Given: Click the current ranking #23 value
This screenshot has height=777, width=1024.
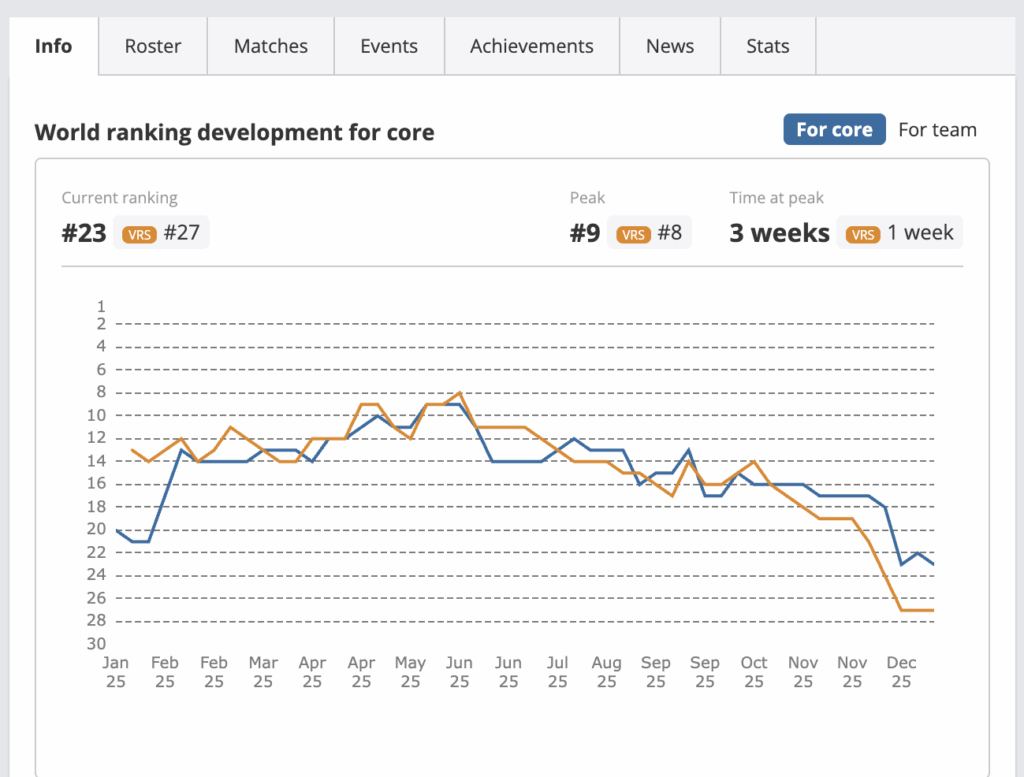Looking at the screenshot, I should pyautogui.click(x=84, y=234).
